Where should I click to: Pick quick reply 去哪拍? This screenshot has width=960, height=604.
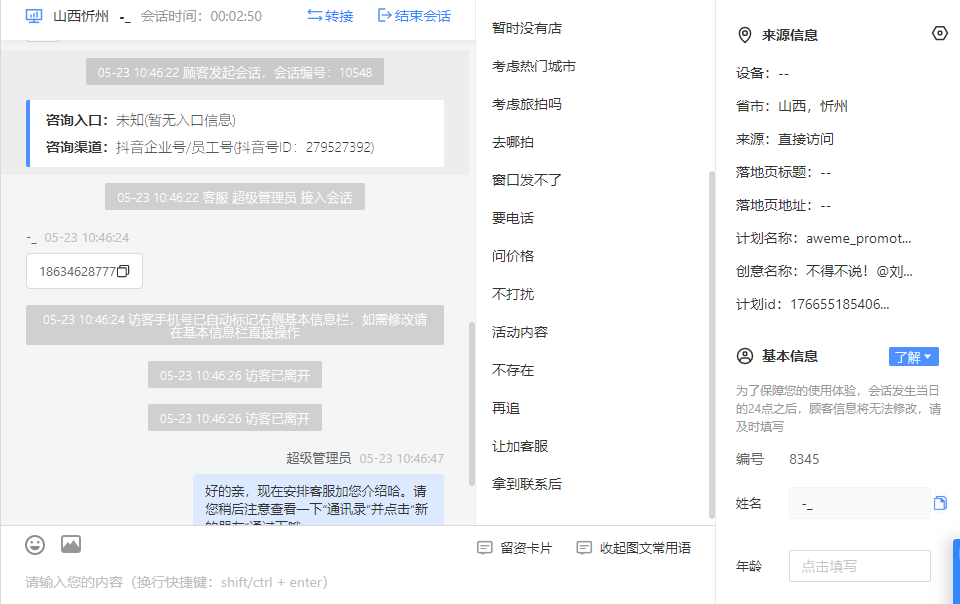coord(513,142)
